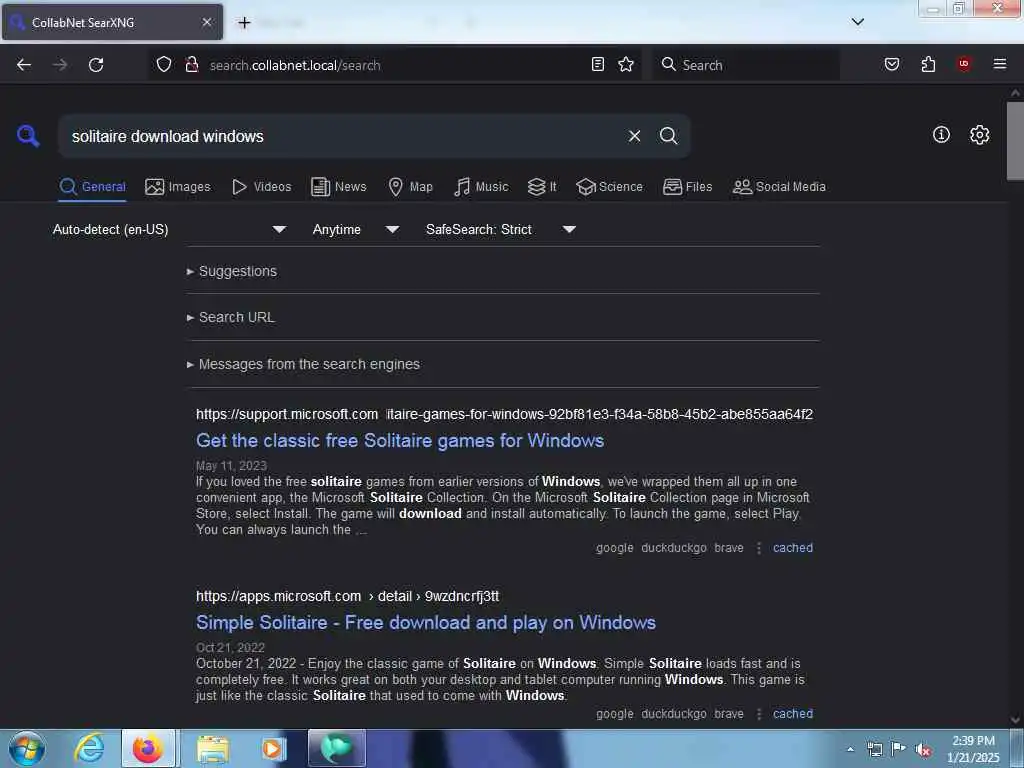
Task: Close the CollabNet SearXNG tab
Action: point(206,22)
